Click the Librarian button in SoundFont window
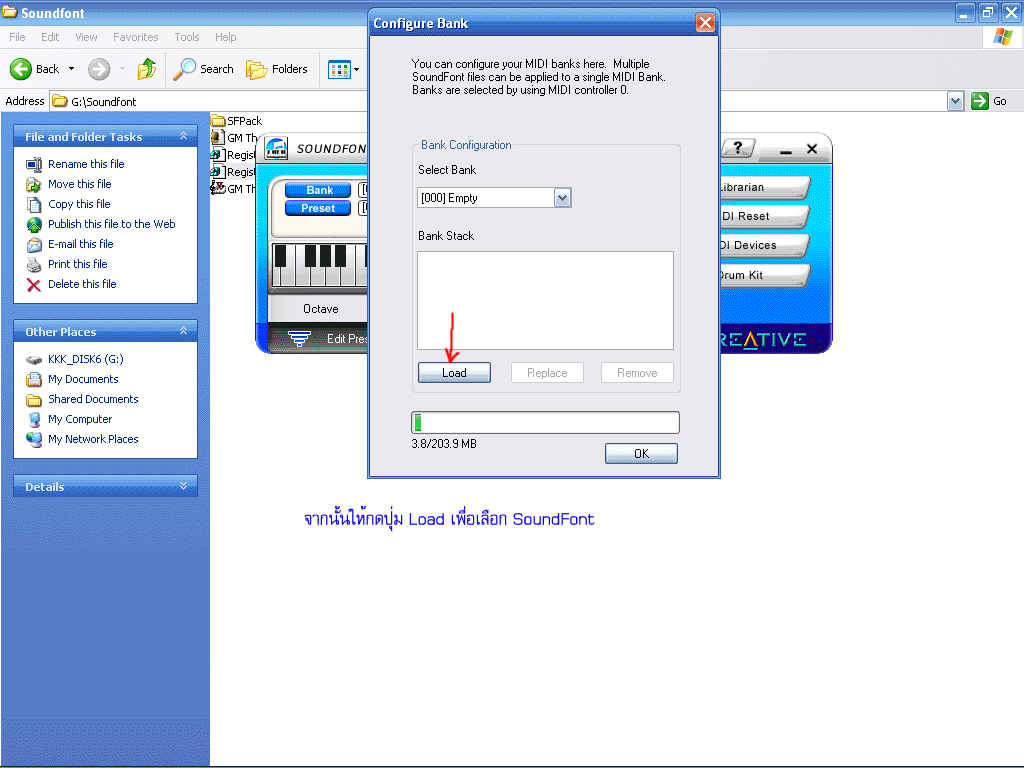Image resolution: width=1024 pixels, height=768 pixels. (x=764, y=187)
